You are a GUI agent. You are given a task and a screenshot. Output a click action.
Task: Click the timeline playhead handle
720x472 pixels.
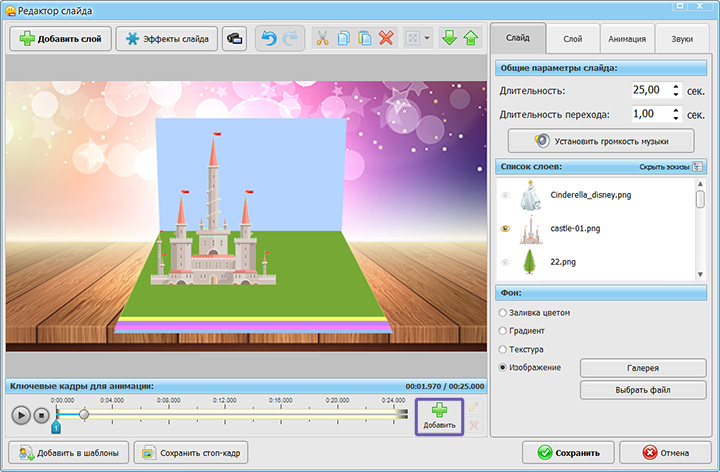[x=84, y=415]
